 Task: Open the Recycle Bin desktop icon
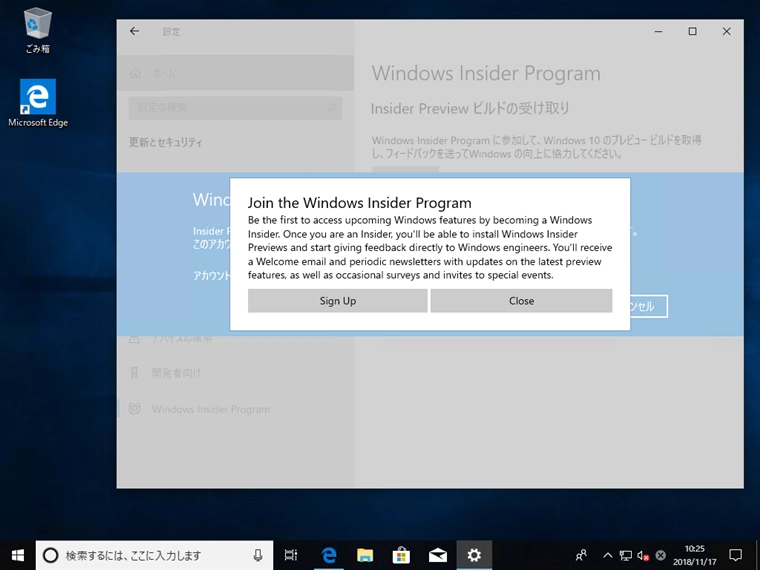pyautogui.click(x=37, y=30)
